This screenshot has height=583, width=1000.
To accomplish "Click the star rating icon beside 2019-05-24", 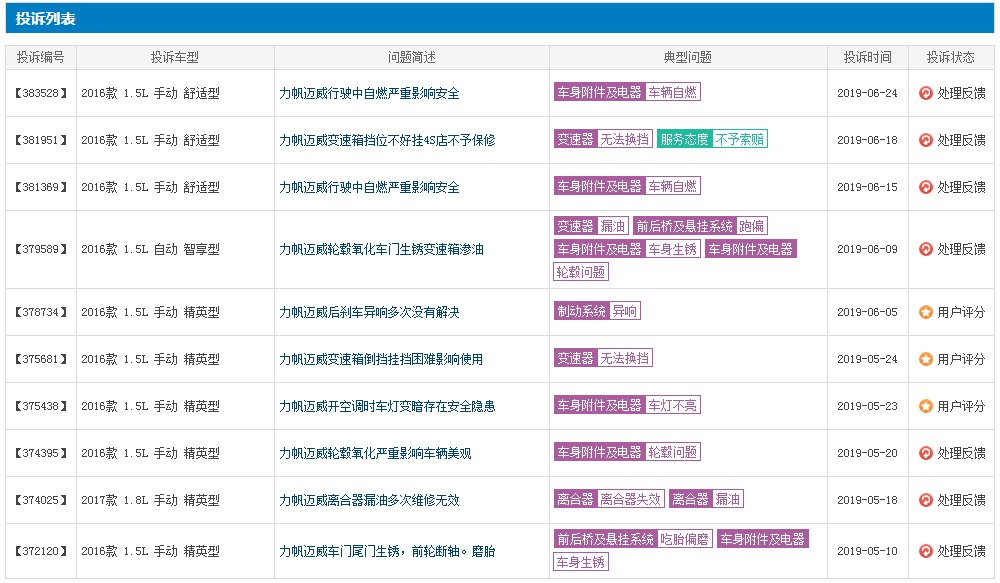I will [925, 358].
